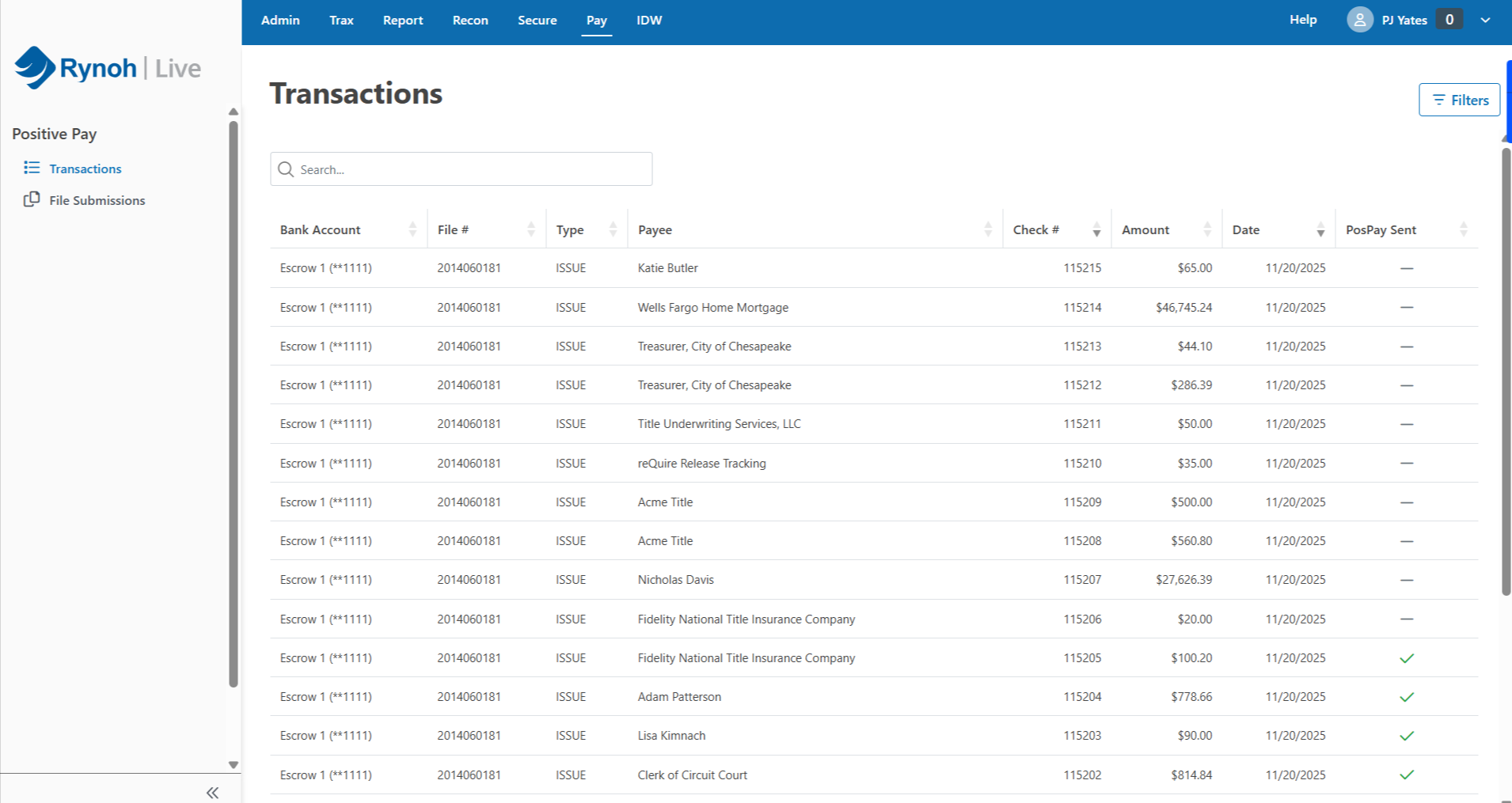Sort by the Check # column
Viewport: 1512px width, 803px height.
click(1096, 229)
